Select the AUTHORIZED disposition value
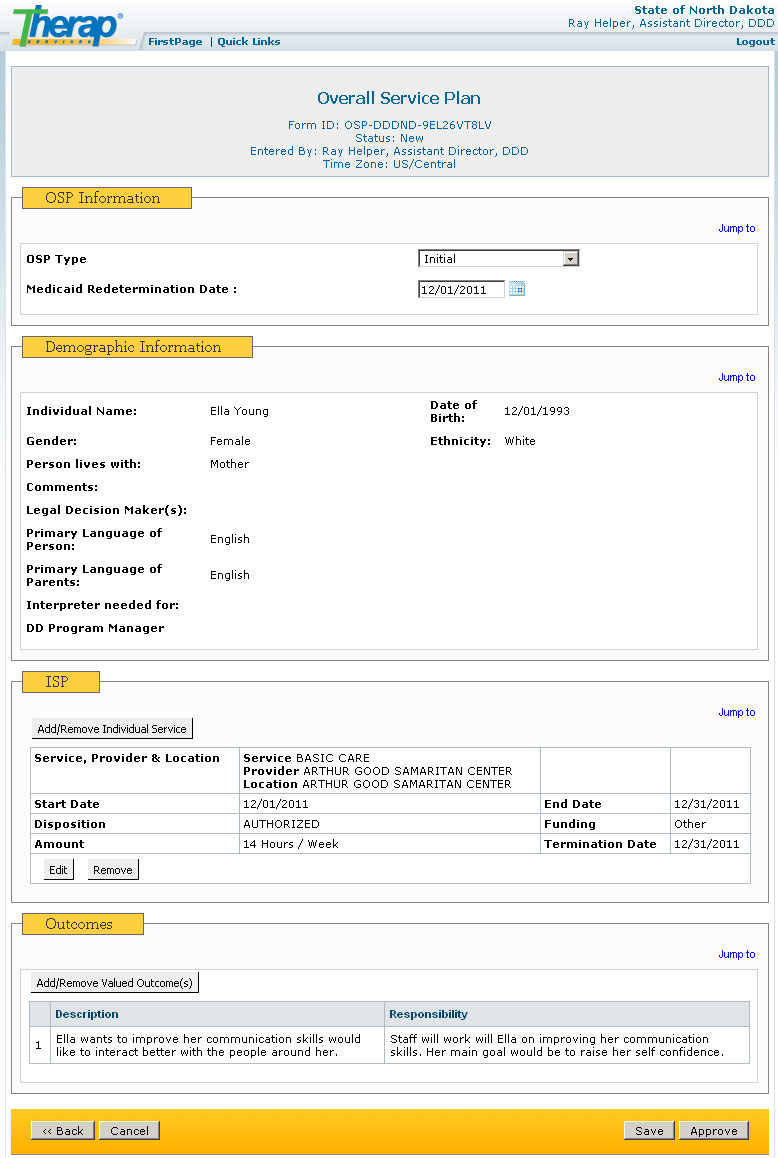This screenshot has height=1158, width=778. tap(281, 824)
